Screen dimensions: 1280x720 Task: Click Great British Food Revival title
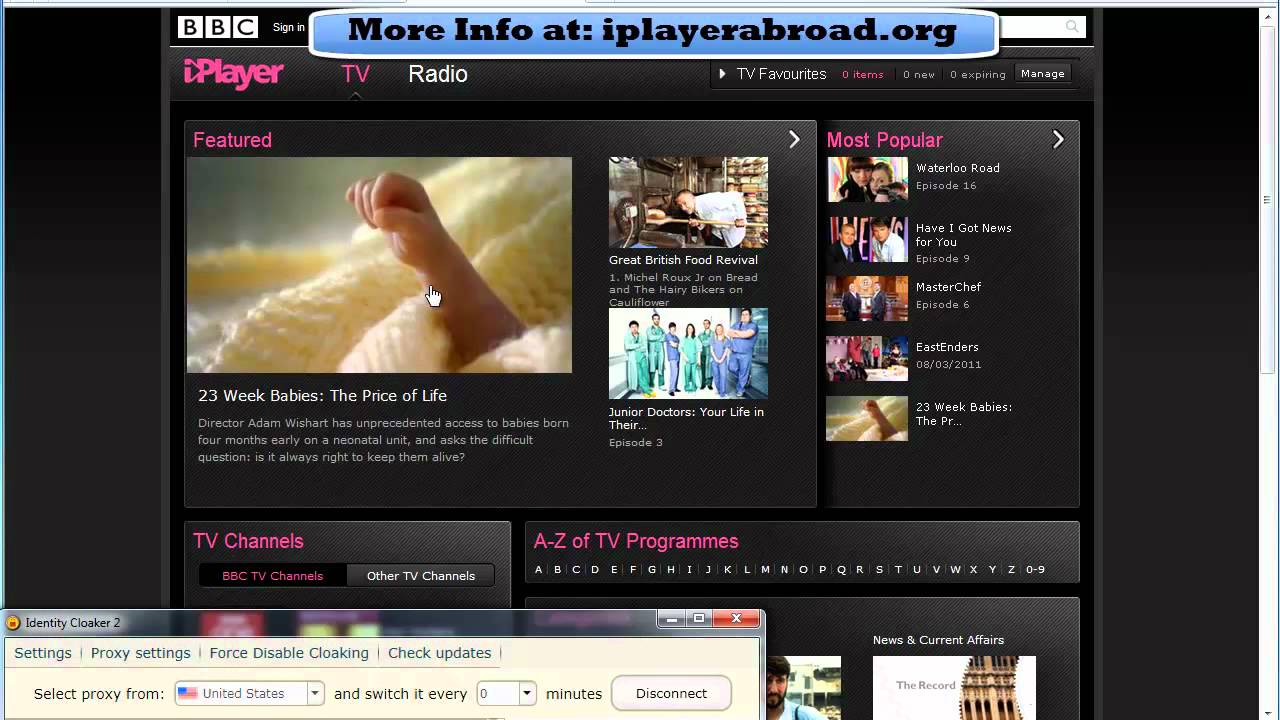click(x=683, y=260)
